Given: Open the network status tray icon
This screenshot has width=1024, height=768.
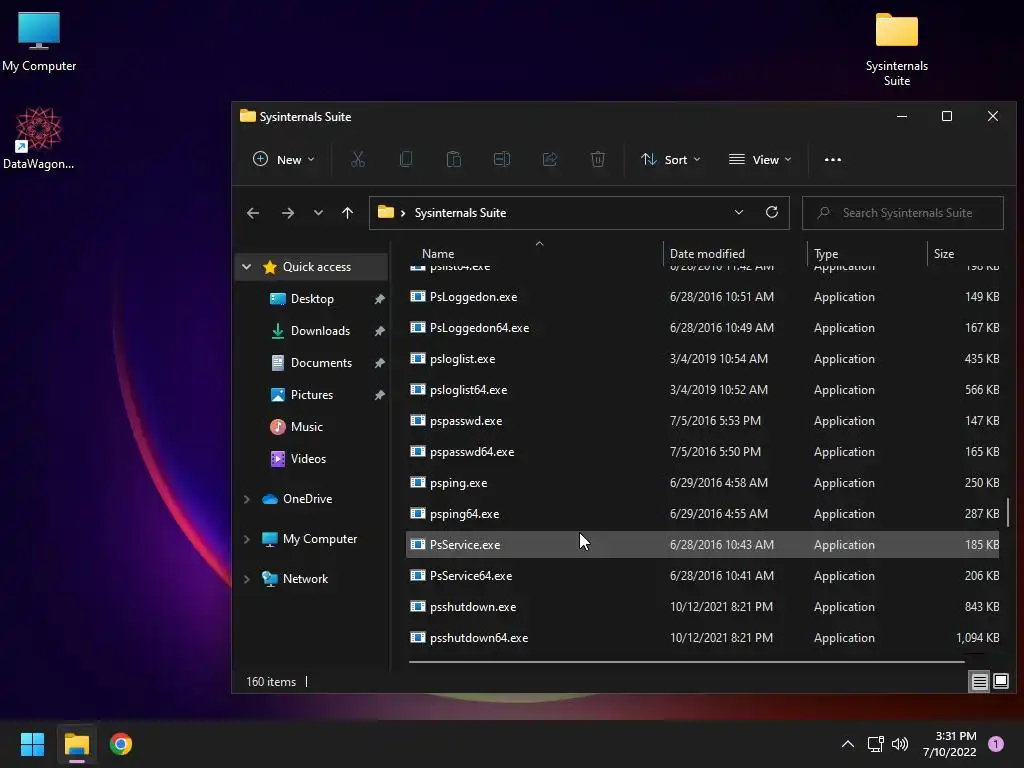Looking at the screenshot, I should 875,744.
